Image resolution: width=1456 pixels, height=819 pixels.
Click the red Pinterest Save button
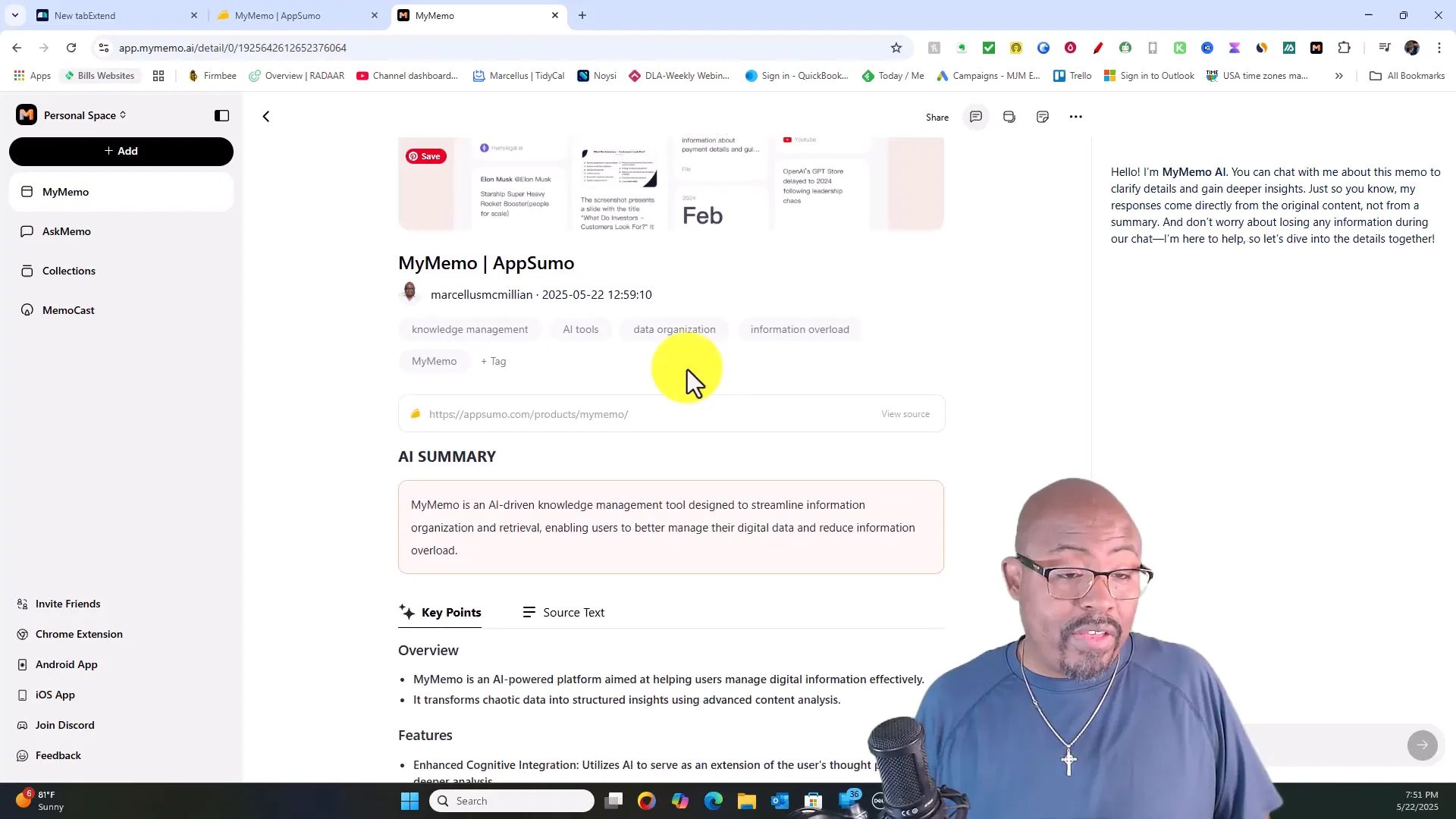pos(425,156)
